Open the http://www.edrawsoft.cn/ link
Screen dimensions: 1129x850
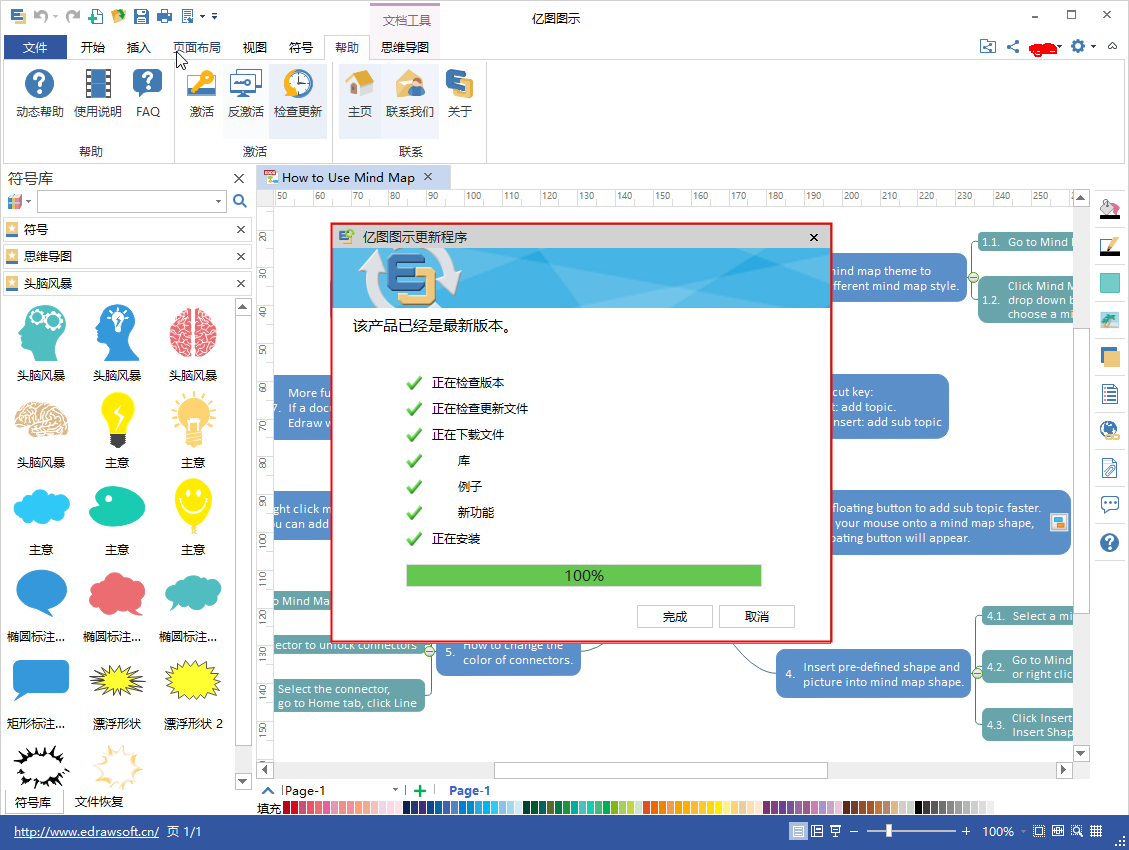86,832
